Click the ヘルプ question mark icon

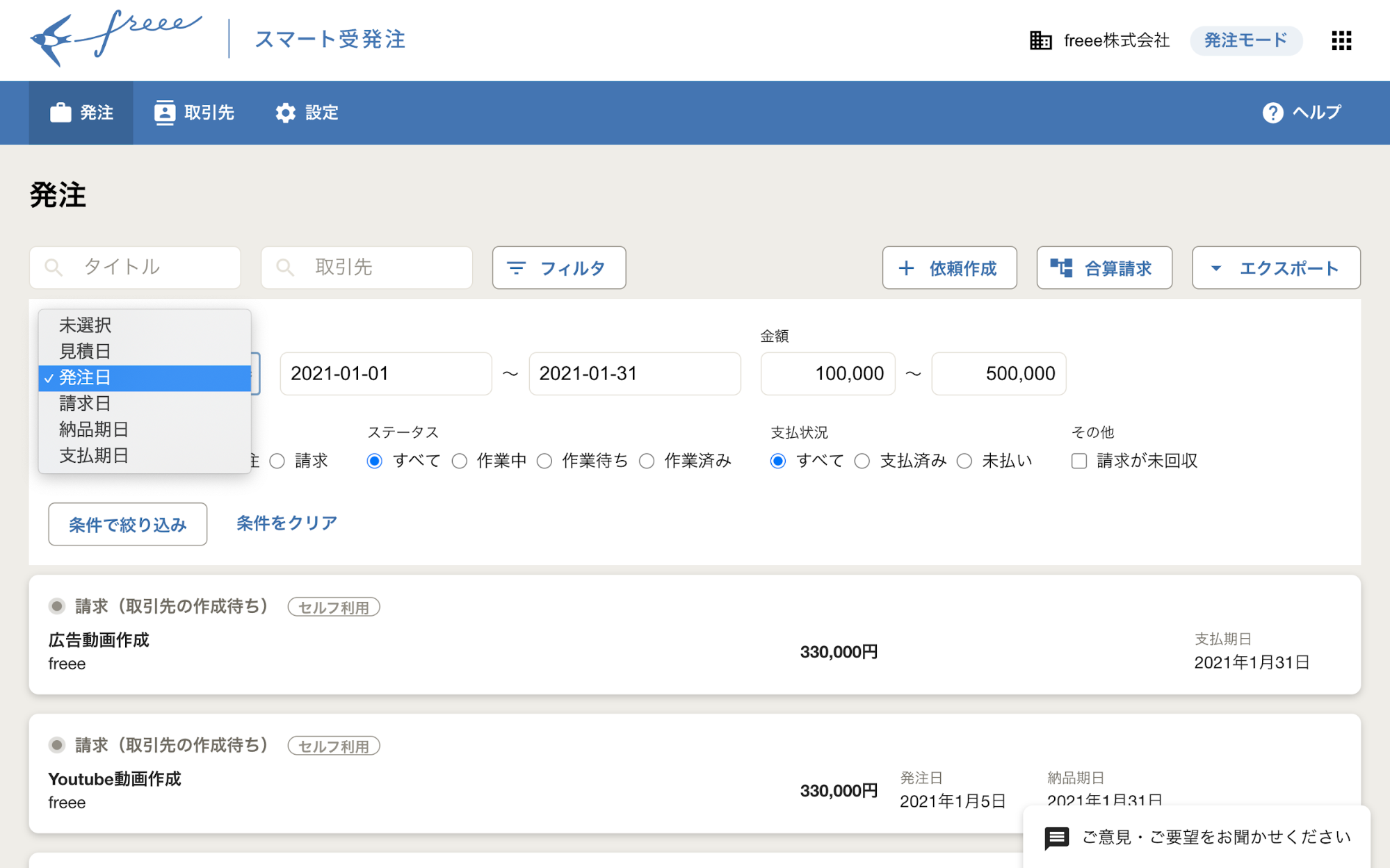[1272, 112]
